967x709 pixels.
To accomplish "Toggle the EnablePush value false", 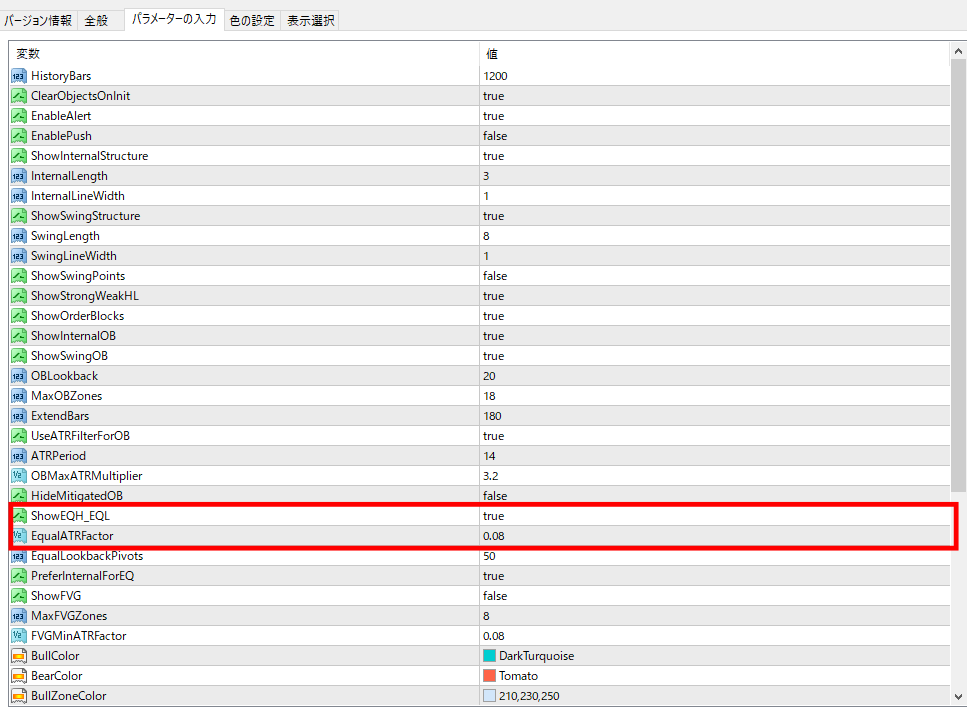I will (x=494, y=136).
